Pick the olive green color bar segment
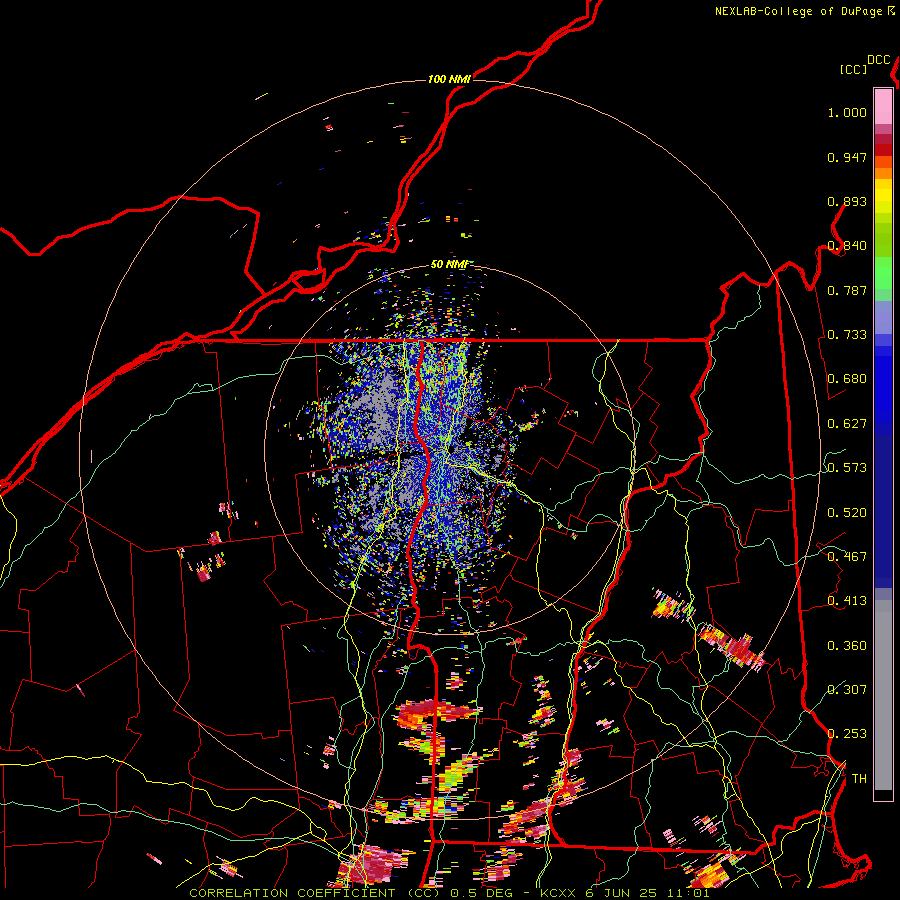The width and height of the screenshot is (900, 900). click(x=883, y=240)
